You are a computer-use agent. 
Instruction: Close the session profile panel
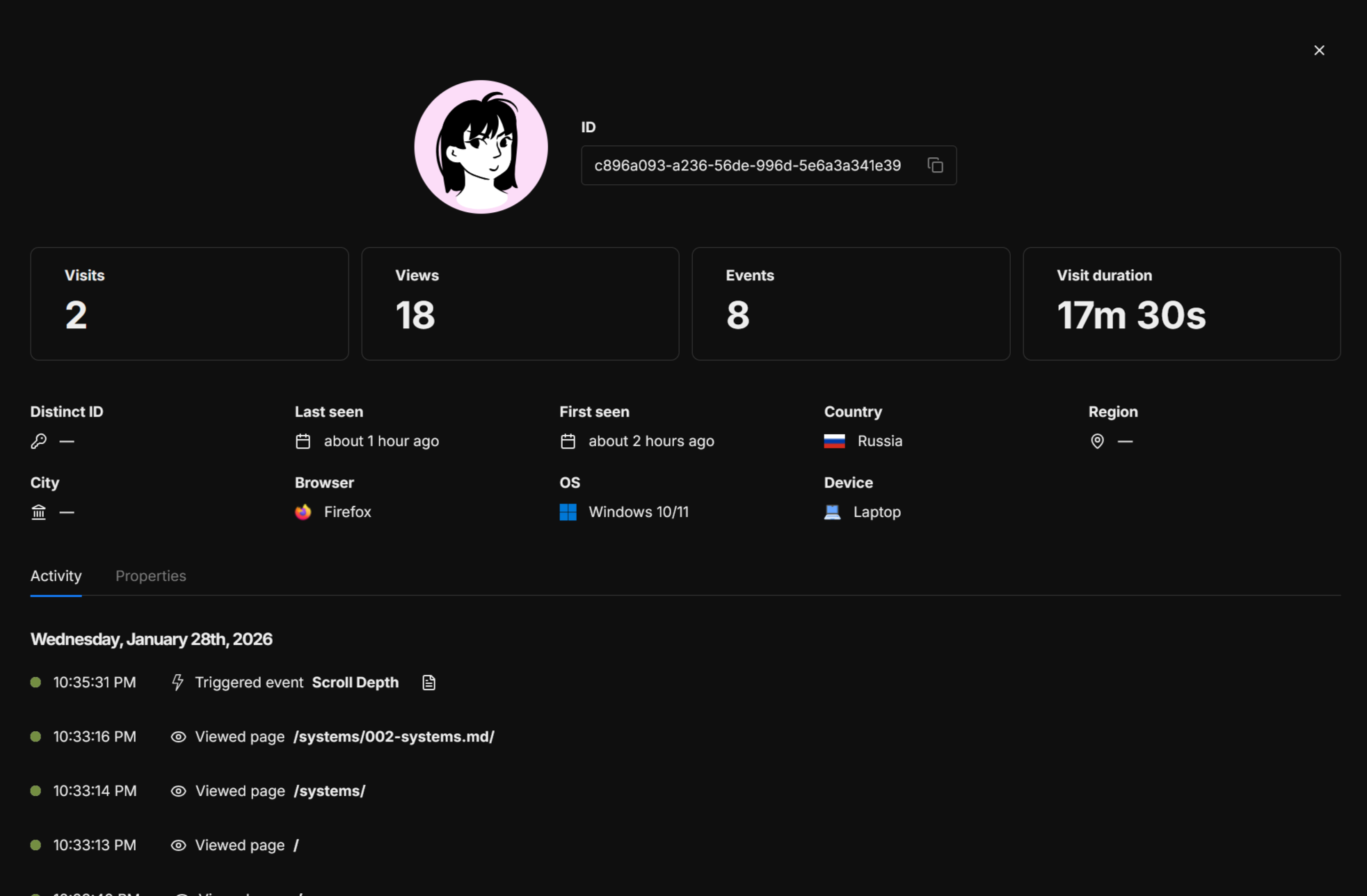pyautogui.click(x=1319, y=50)
